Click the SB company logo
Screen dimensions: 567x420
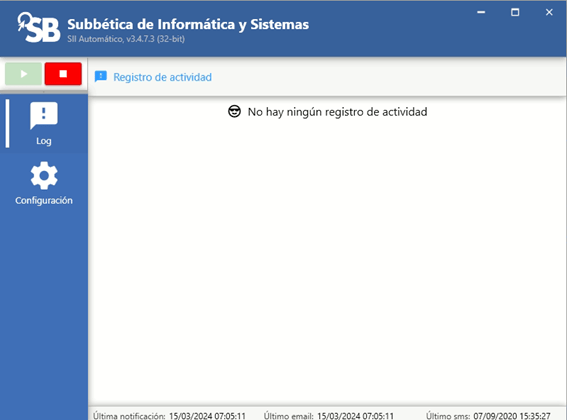click(x=39, y=27)
